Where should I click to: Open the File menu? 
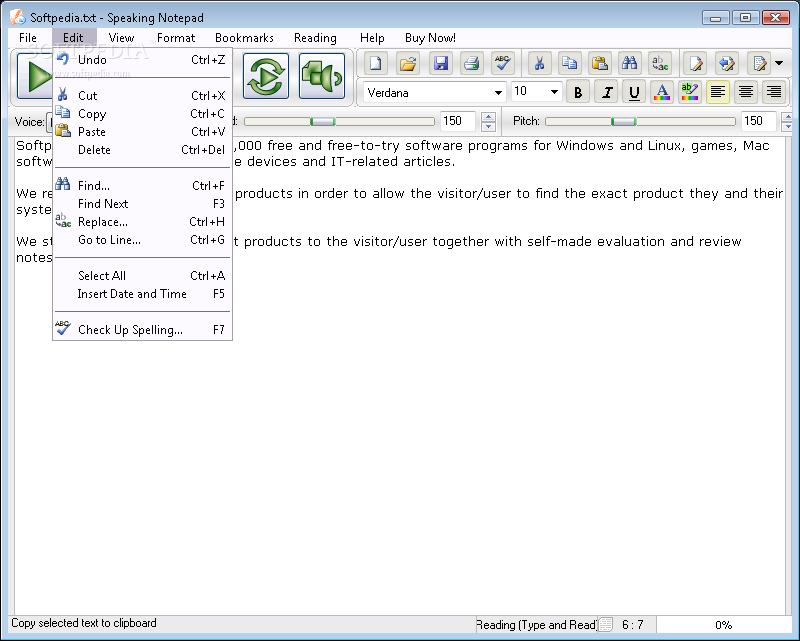[28, 38]
